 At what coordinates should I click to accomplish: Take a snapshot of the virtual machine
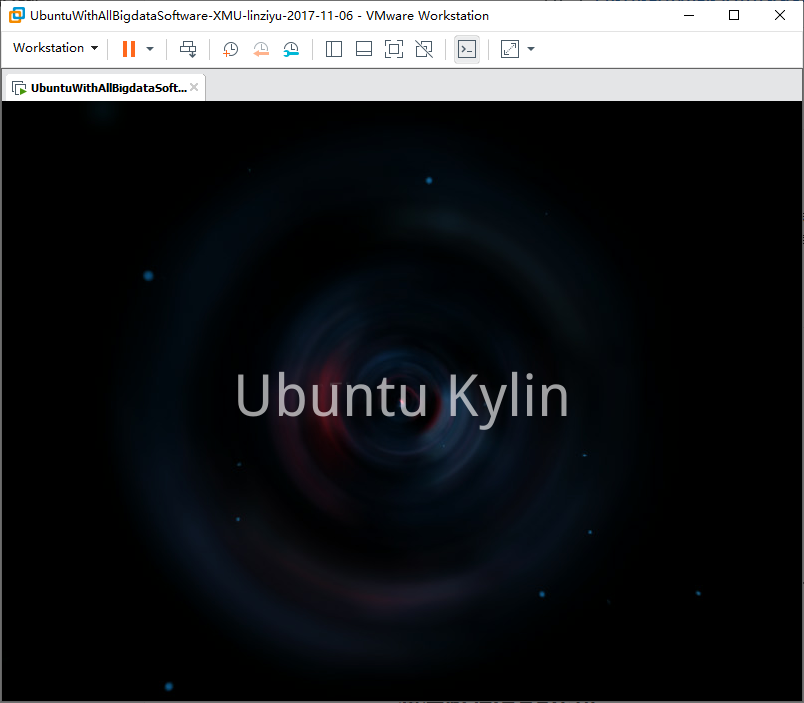[231, 49]
